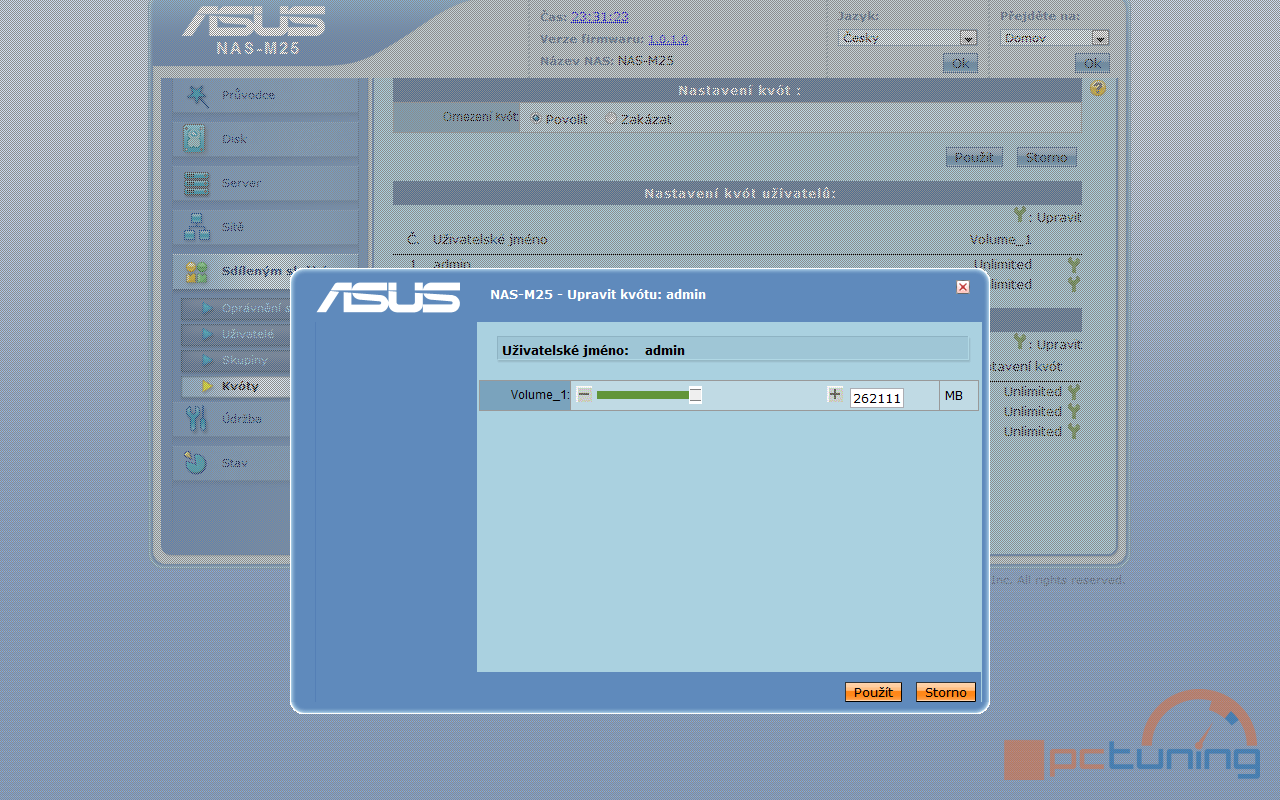Open the Přejděte na dropdown showing Domov

(1054, 38)
